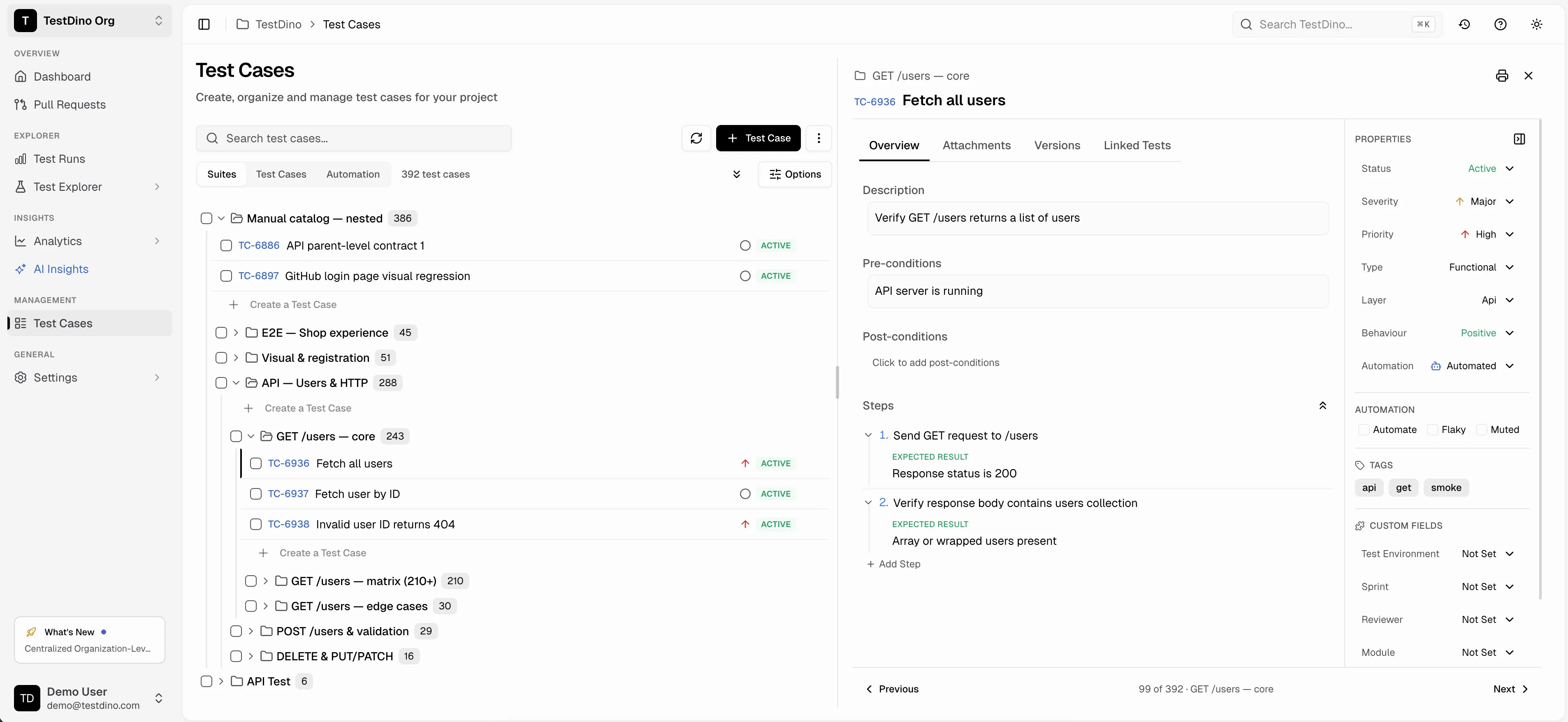Select the checkbox next to TC-6936 Fetch all users
The image size is (1568, 722).
[256, 463]
